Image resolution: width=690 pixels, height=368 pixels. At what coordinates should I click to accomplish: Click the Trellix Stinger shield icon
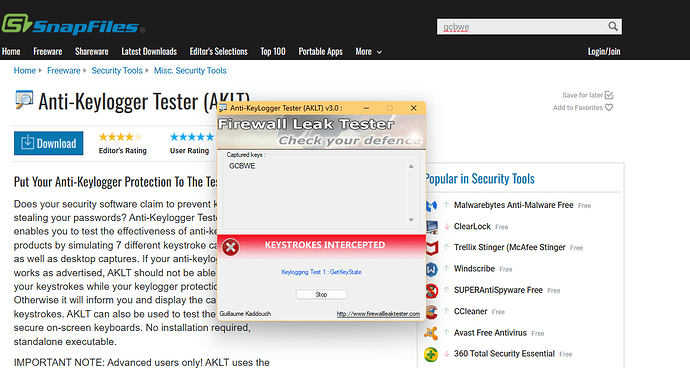pyautogui.click(x=431, y=248)
